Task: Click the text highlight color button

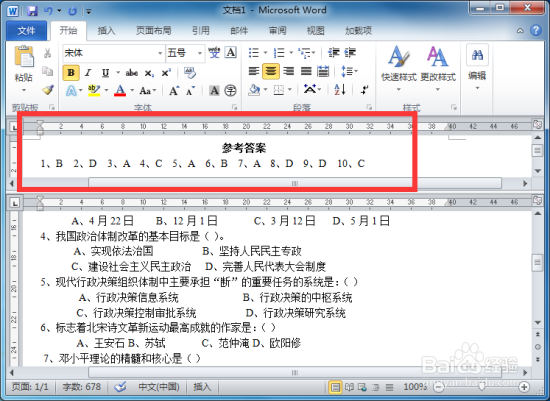Action: coord(93,91)
